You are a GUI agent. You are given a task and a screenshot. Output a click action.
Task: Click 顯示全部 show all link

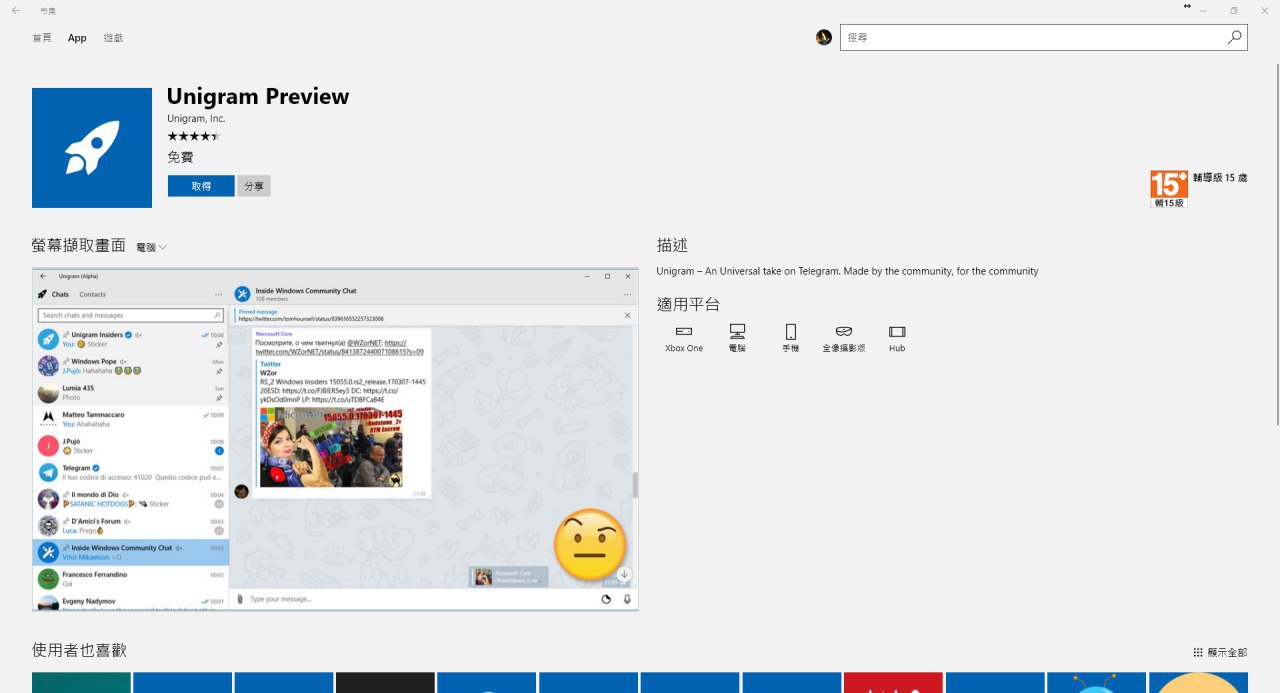(x=1220, y=652)
